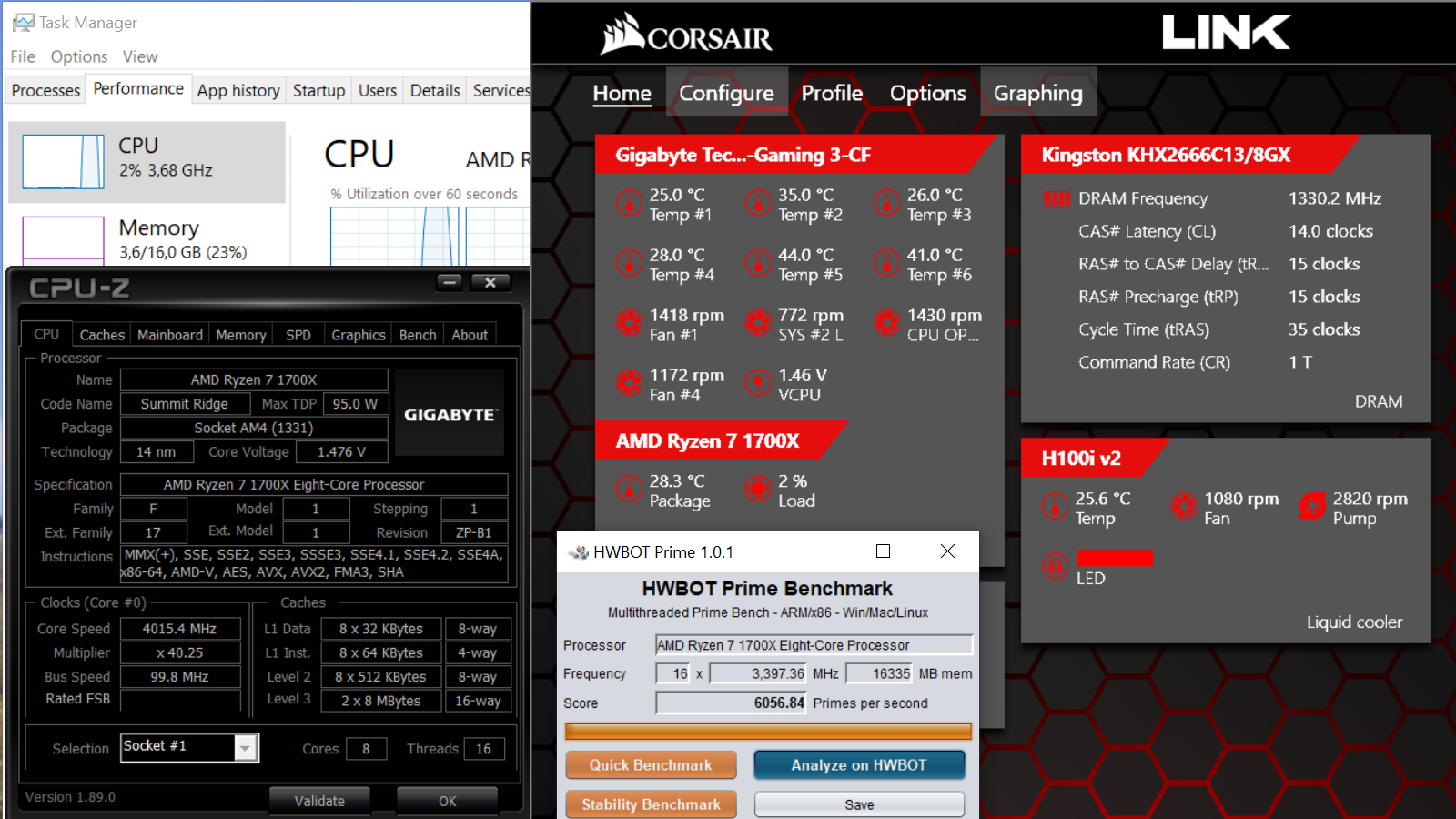The width and height of the screenshot is (1456, 819).
Task: Click the HWBOT frequency field 3,397.36
Action: (758, 673)
